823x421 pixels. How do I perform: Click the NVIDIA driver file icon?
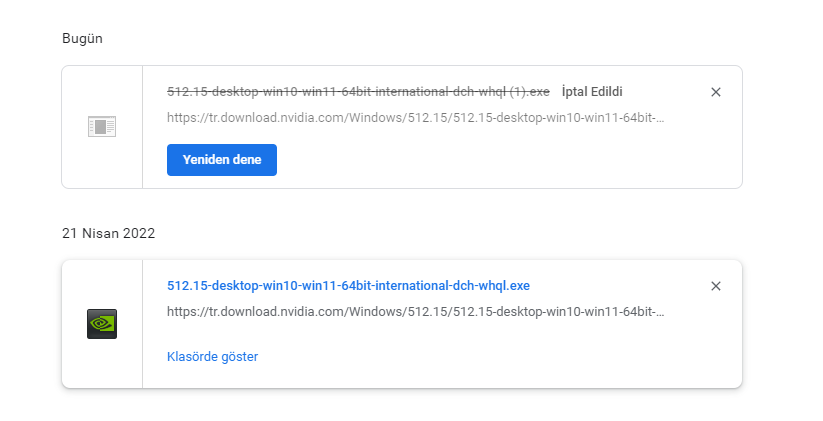pos(102,323)
